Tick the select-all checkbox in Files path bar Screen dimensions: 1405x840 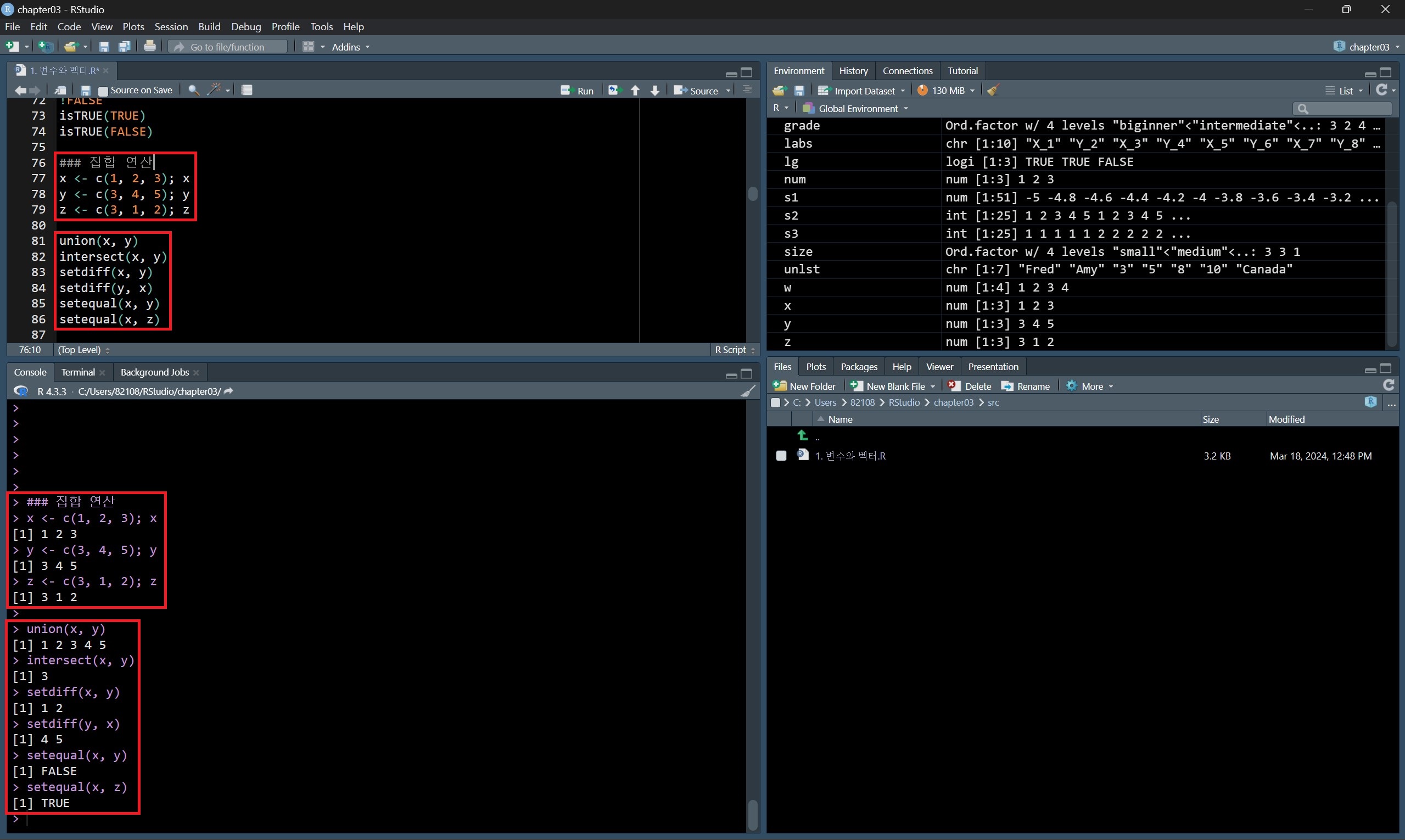776,402
